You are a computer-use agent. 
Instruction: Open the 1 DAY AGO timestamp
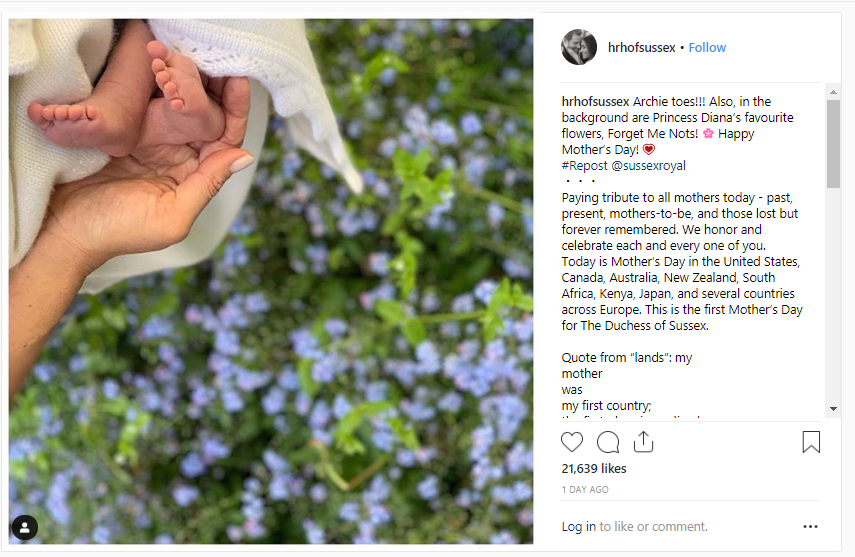coord(585,490)
